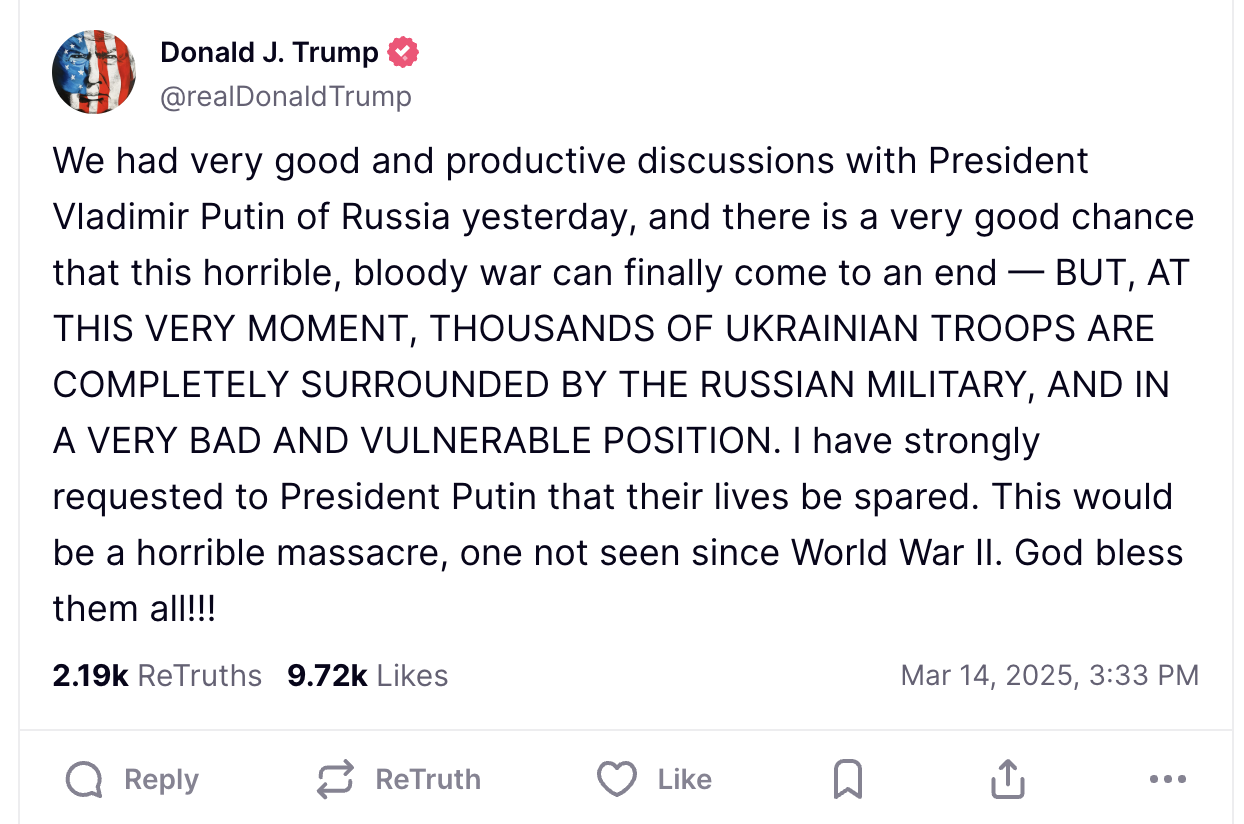Open Donald J. Trump display name link
1244x824 pixels.
point(269,53)
